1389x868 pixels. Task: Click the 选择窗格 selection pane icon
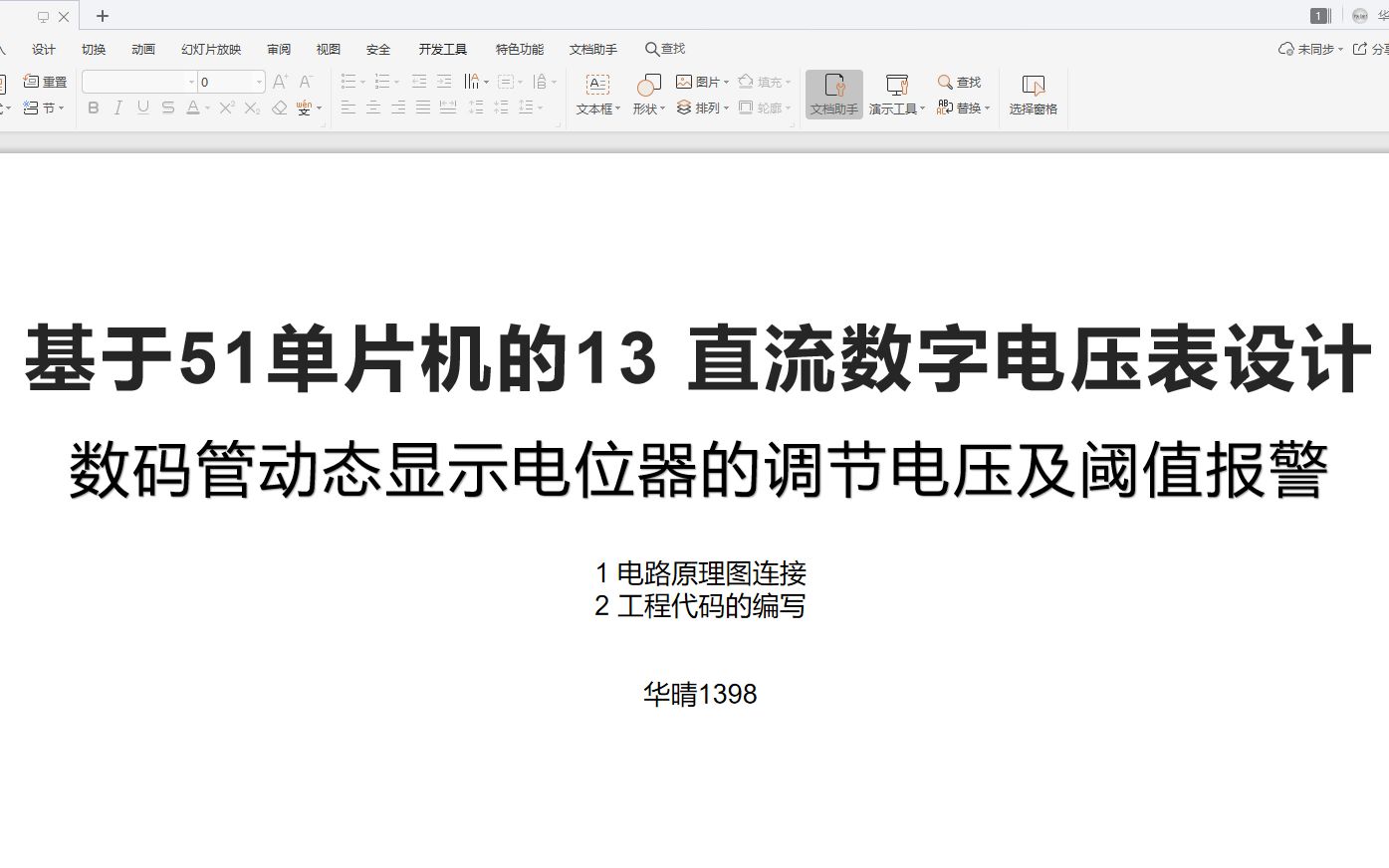(1034, 85)
